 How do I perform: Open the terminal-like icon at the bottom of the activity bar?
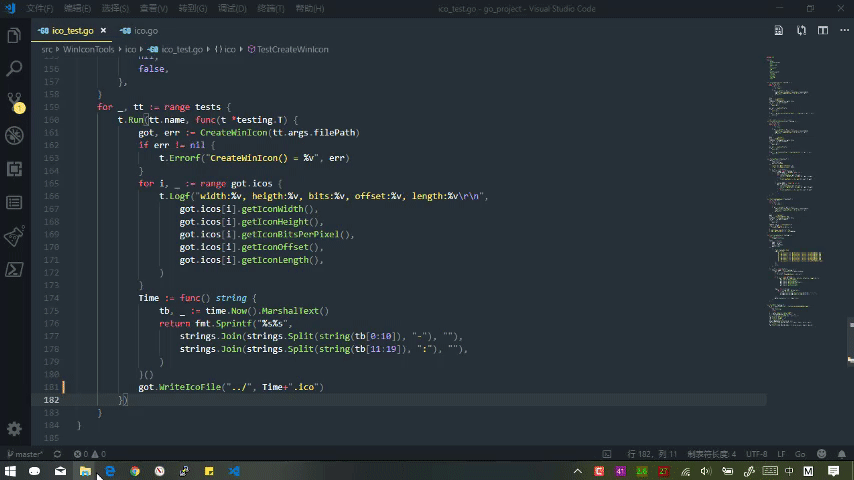point(14,270)
